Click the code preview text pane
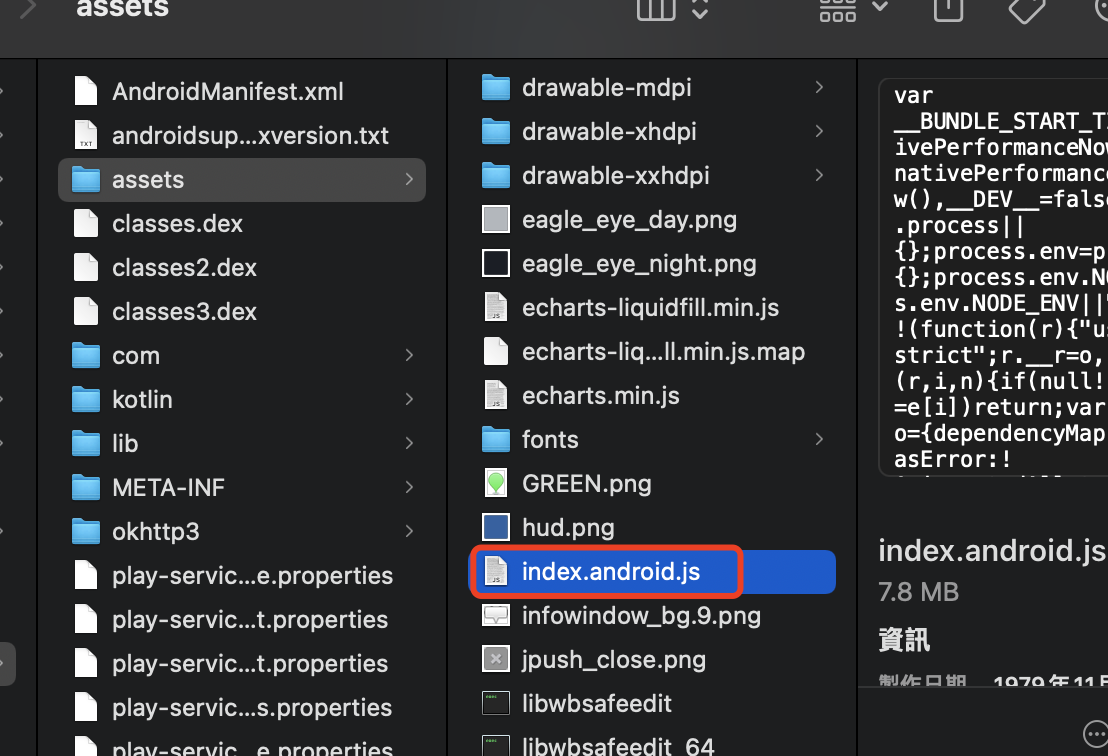Image resolution: width=1108 pixels, height=756 pixels. pyautogui.click(x=994, y=277)
